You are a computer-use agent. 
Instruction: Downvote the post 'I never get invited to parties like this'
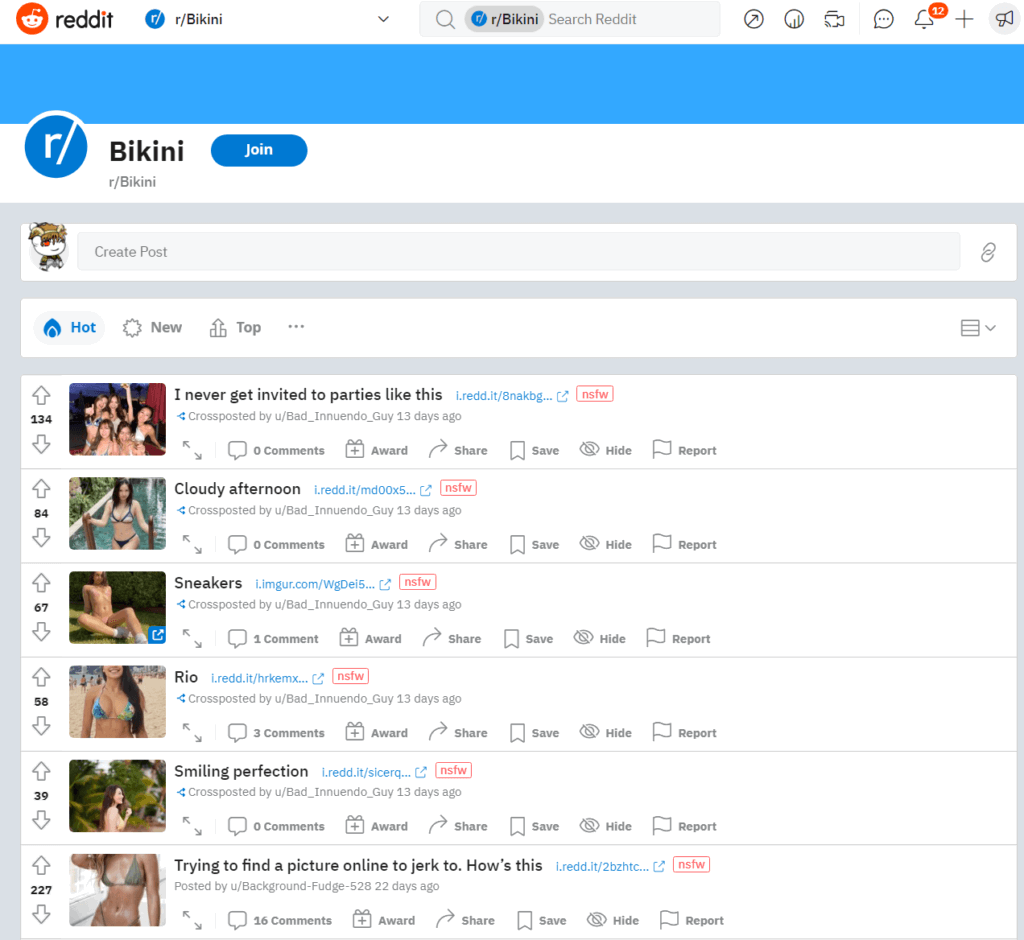tap(41, 444)
